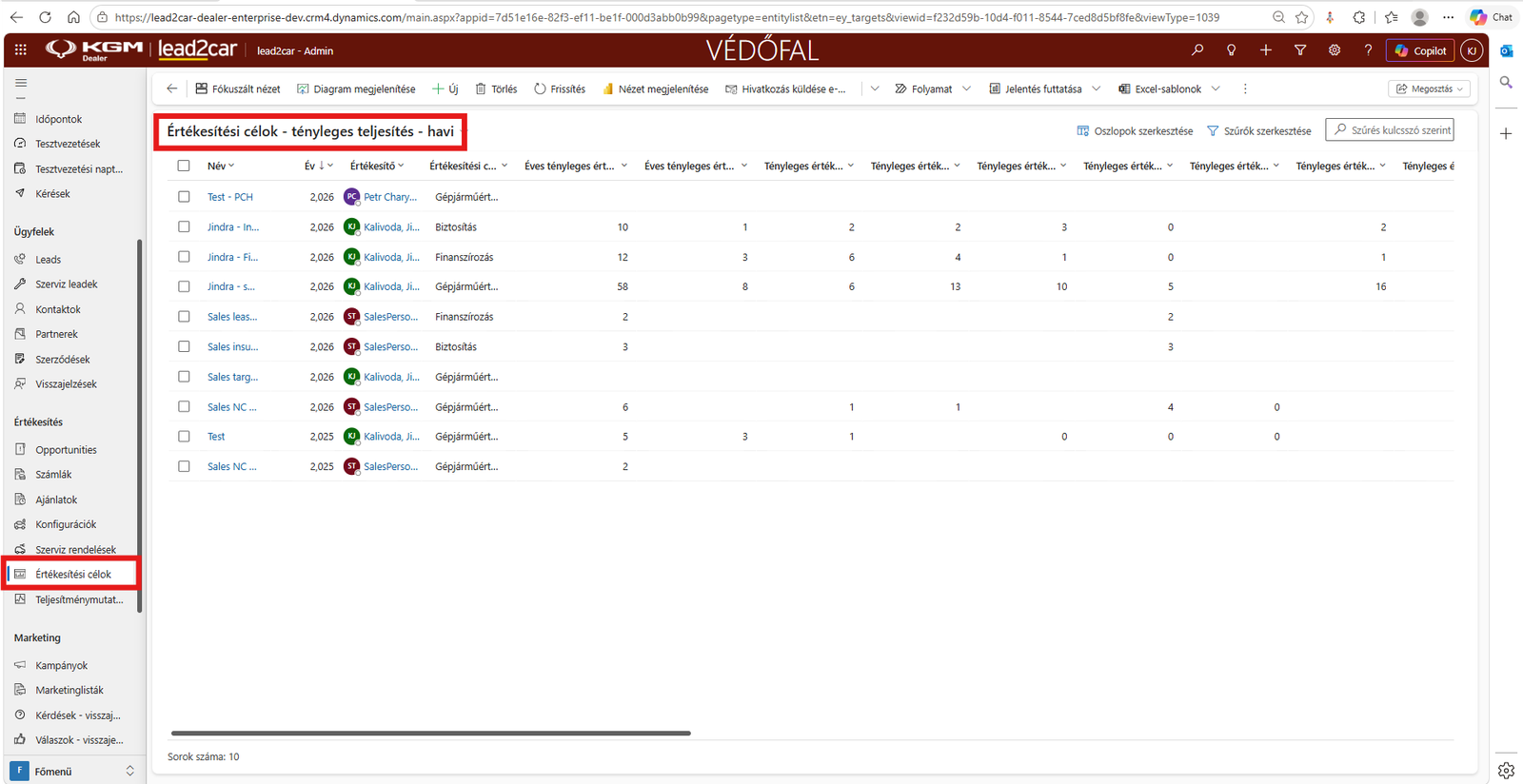The height and width of the screenshot is (784, 1523).
Task: Go to Opportunities in the sidebar
Action: tap(66, 450)
